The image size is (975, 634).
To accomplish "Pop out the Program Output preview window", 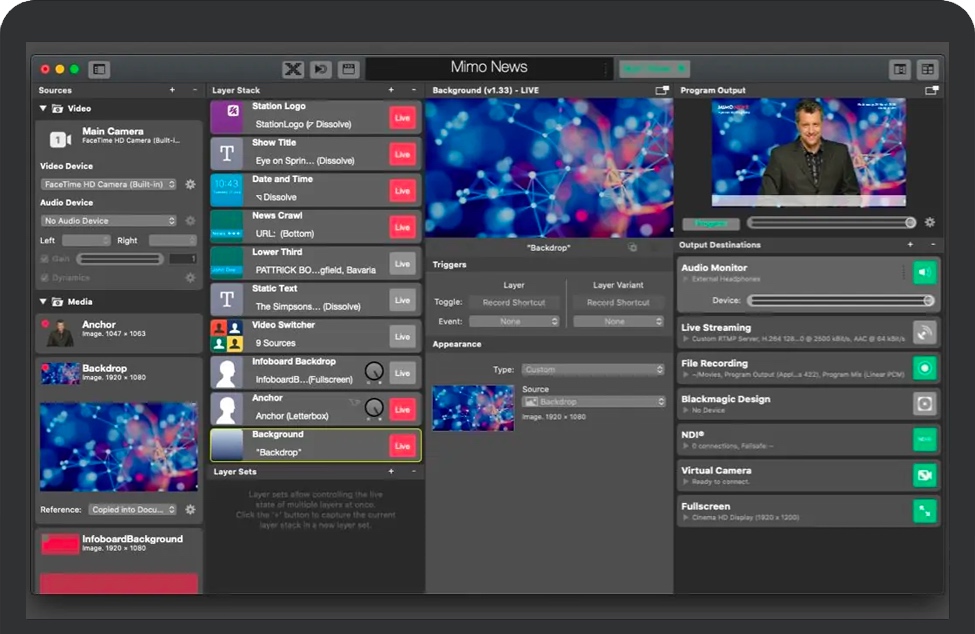I will (931, 91).
